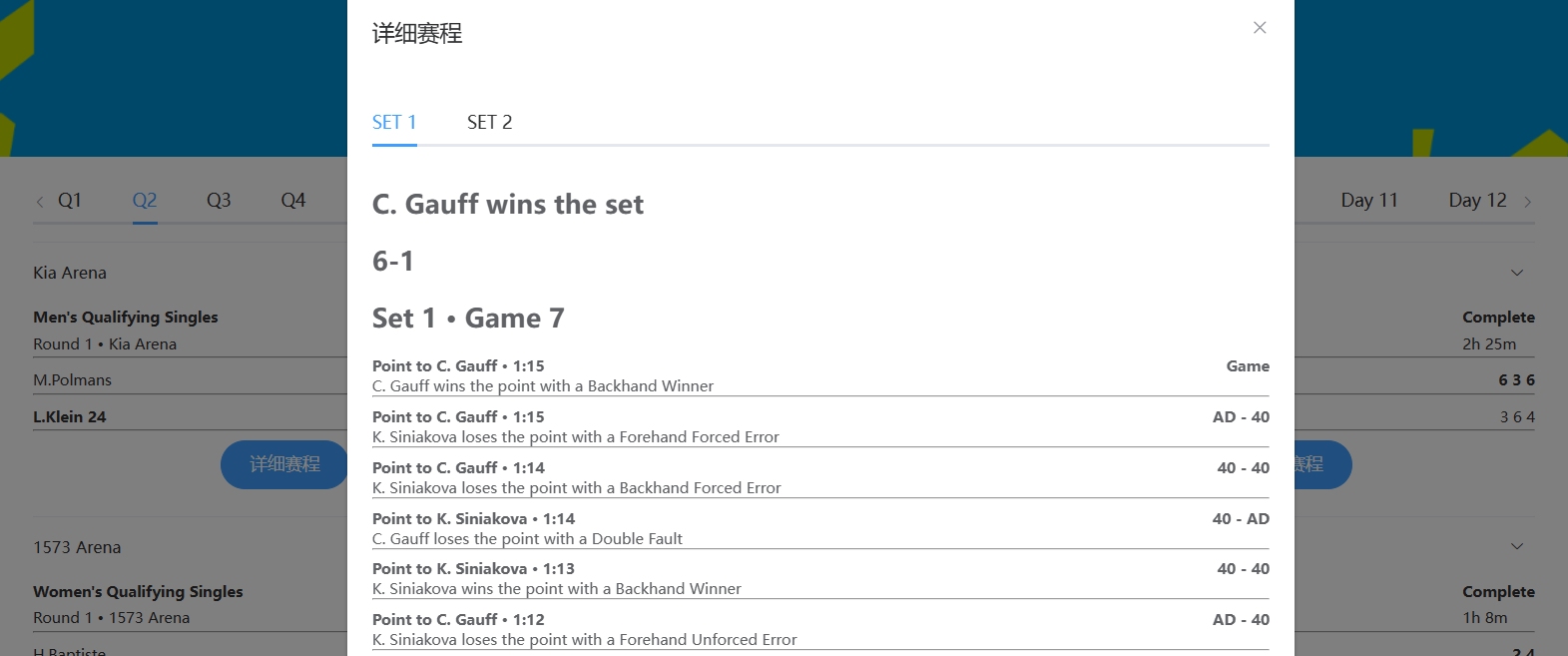
Task: Click the Double Fault point row
Action: tap(819, 529)
